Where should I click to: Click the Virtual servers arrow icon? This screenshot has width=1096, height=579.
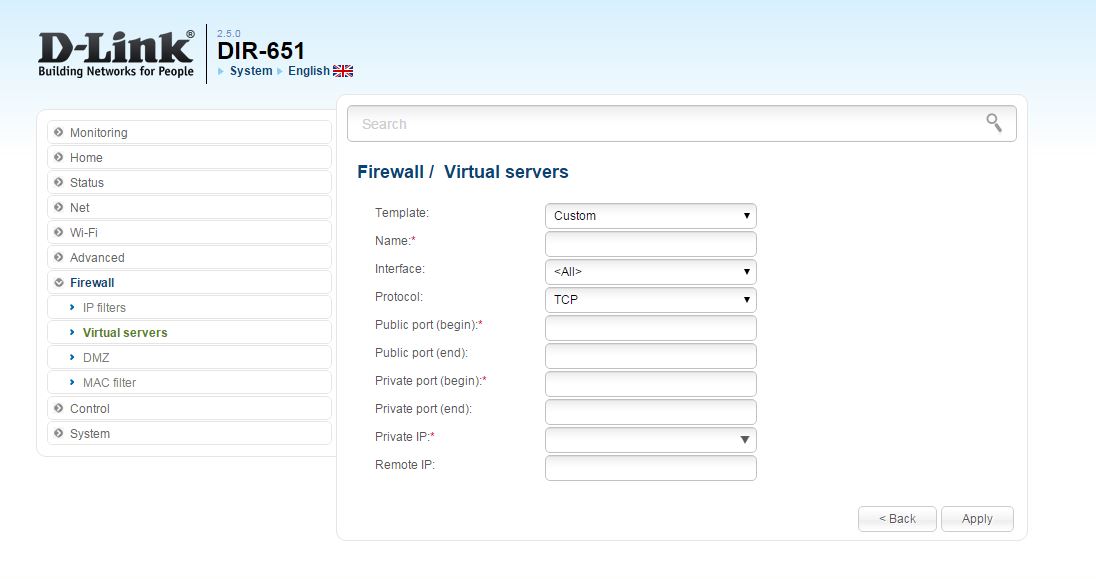72,332
